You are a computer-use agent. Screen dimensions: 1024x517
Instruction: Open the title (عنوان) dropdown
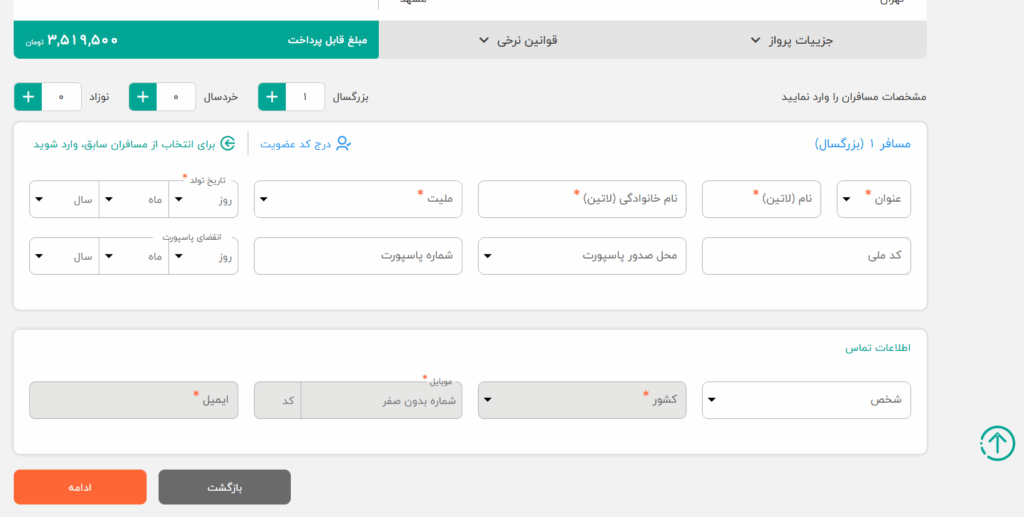[x=873, y=199]
